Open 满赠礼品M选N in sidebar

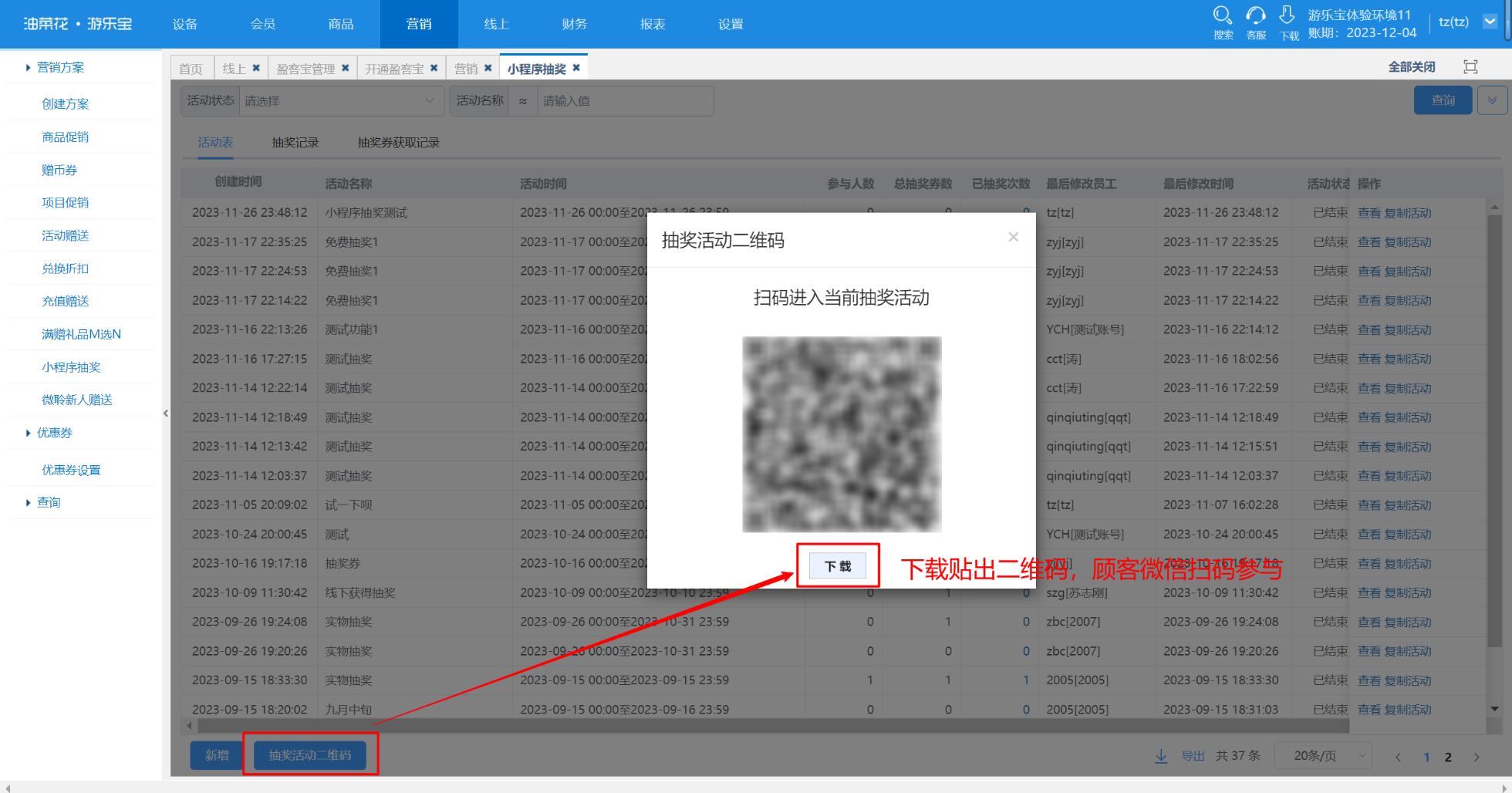point(81,334)
